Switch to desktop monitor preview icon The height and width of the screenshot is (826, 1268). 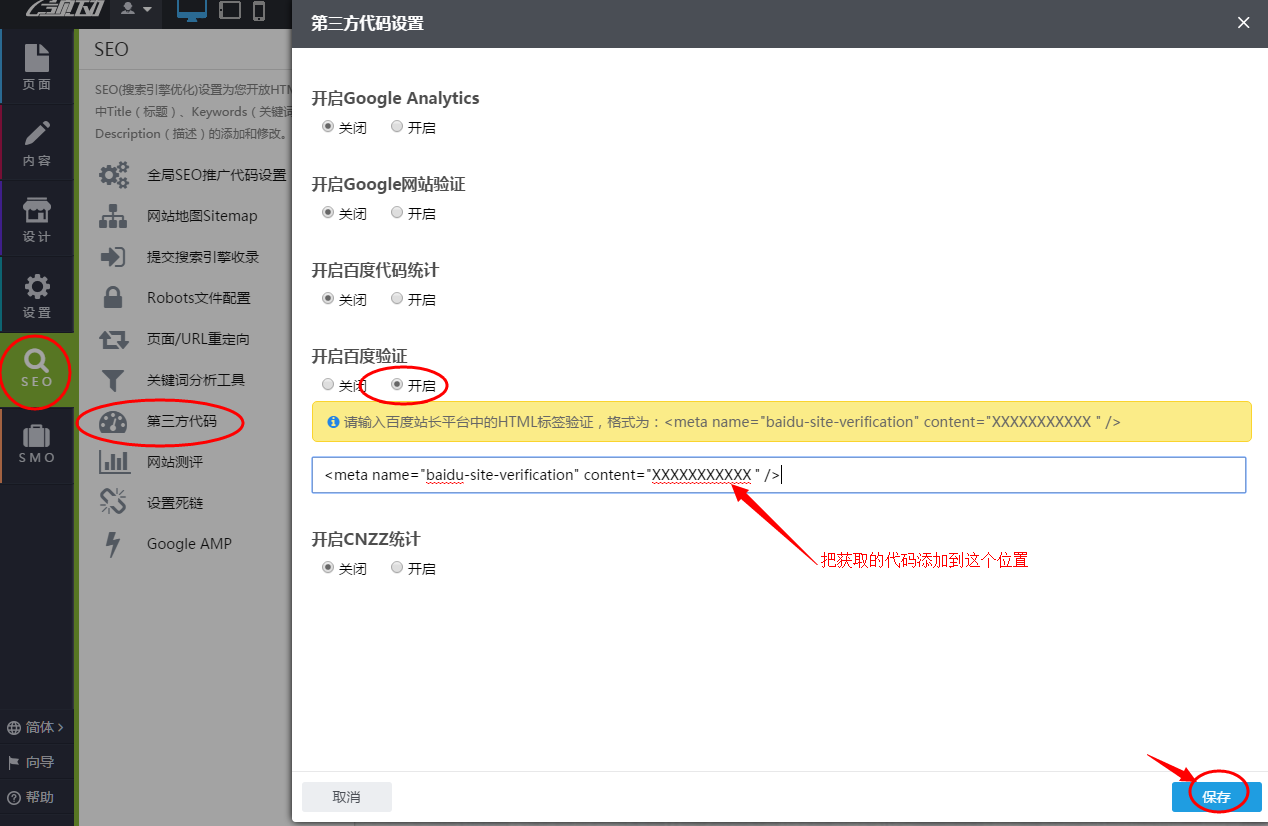click(x=191, y=11)
